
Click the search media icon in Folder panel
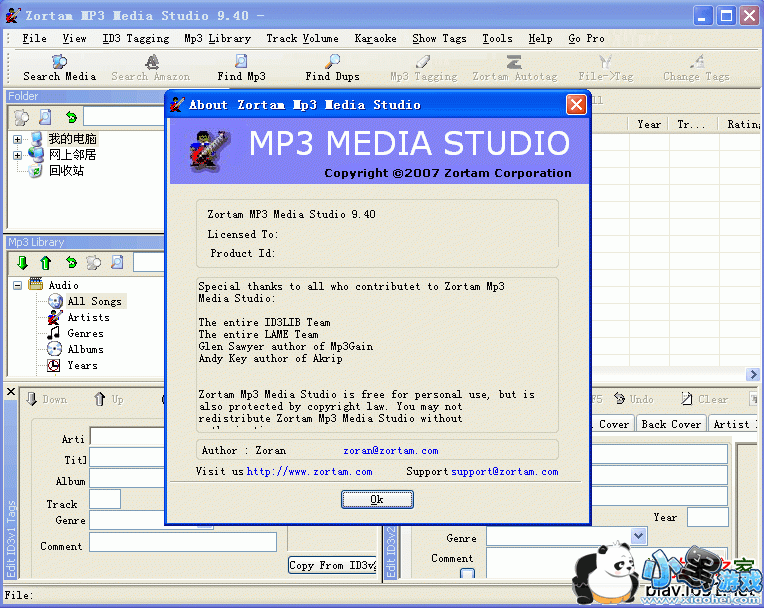pos(21,117)
